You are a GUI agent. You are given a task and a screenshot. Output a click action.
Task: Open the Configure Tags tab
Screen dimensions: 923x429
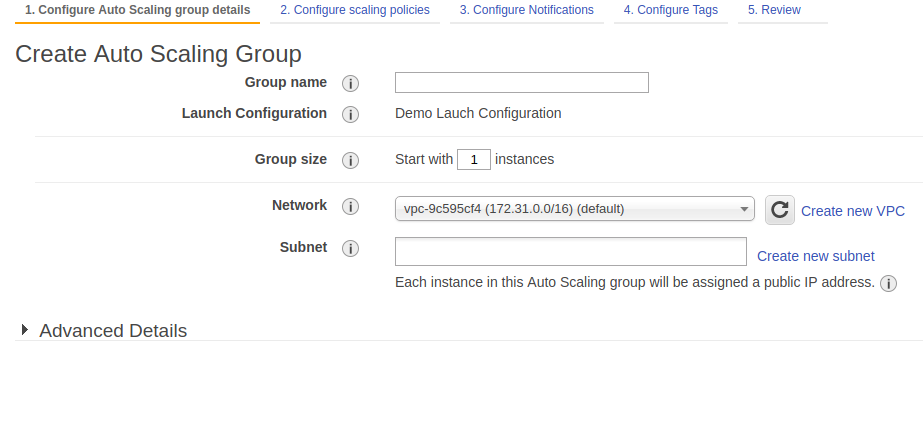[x=670, y=10]
